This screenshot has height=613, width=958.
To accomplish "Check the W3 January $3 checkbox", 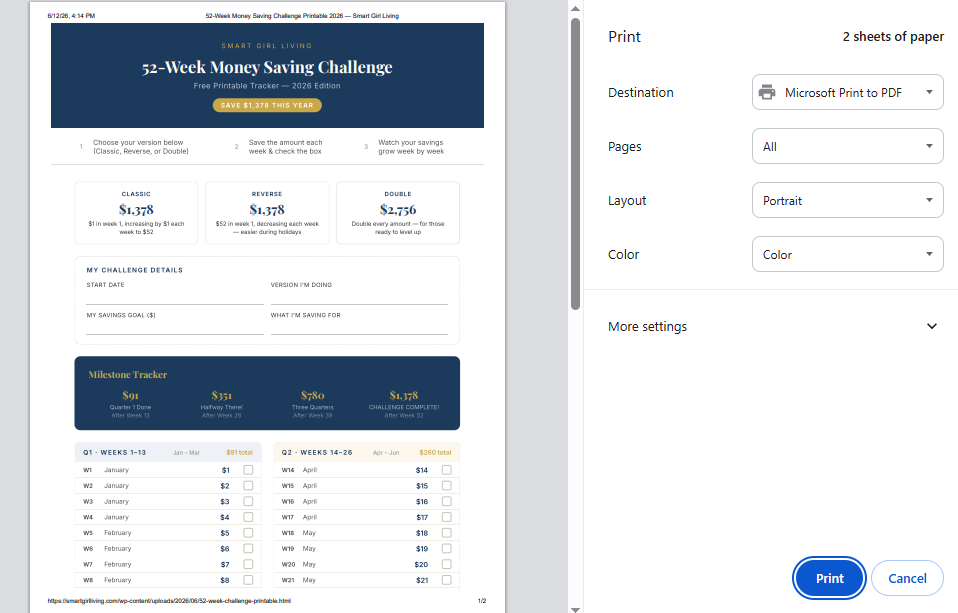I will coord(248,501).
